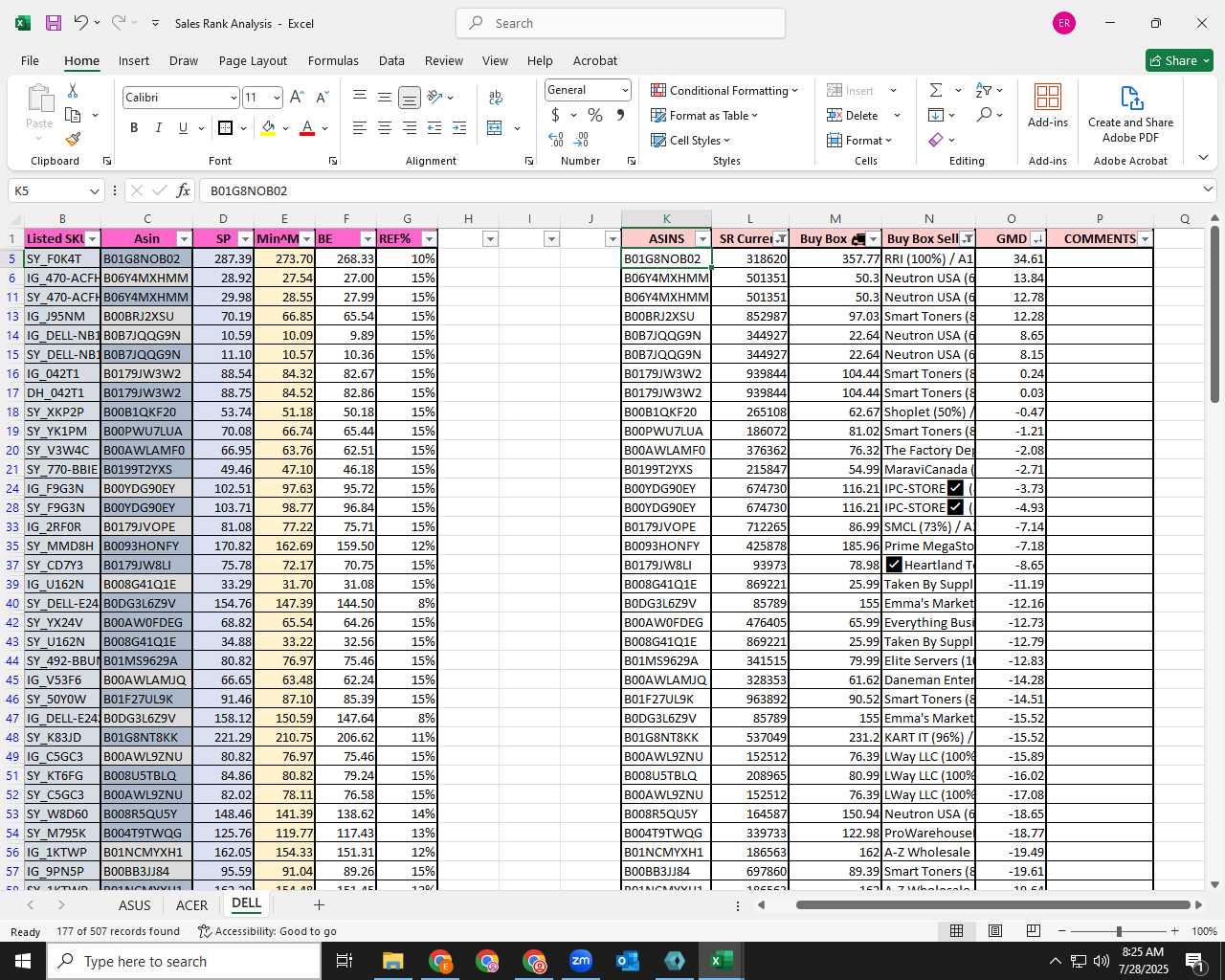1225x980 pixels.
Task: Open the GMD column sort filter dropdown
Action: (1037, 239)
